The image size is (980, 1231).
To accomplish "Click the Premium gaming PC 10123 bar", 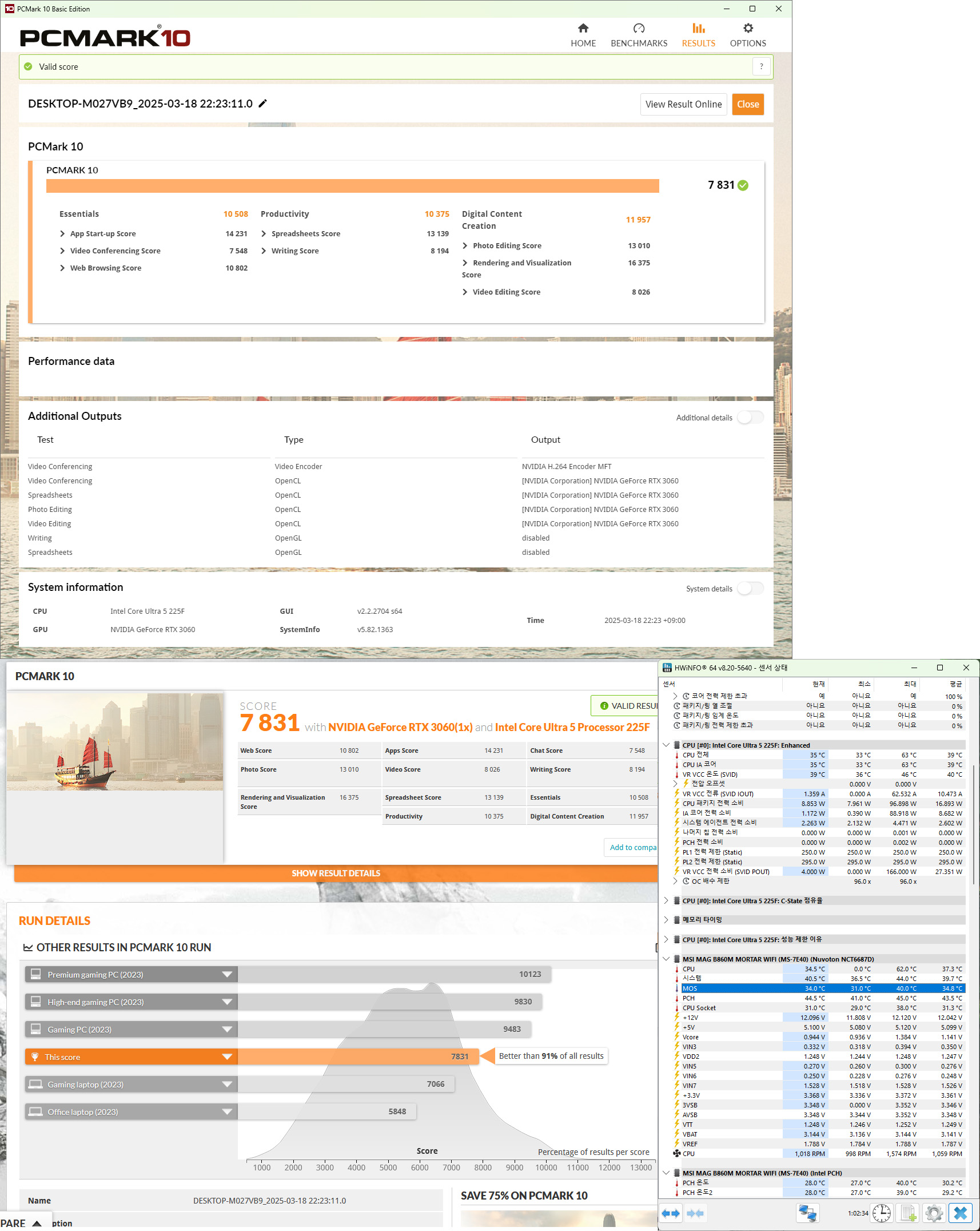I will pos(395,974).
